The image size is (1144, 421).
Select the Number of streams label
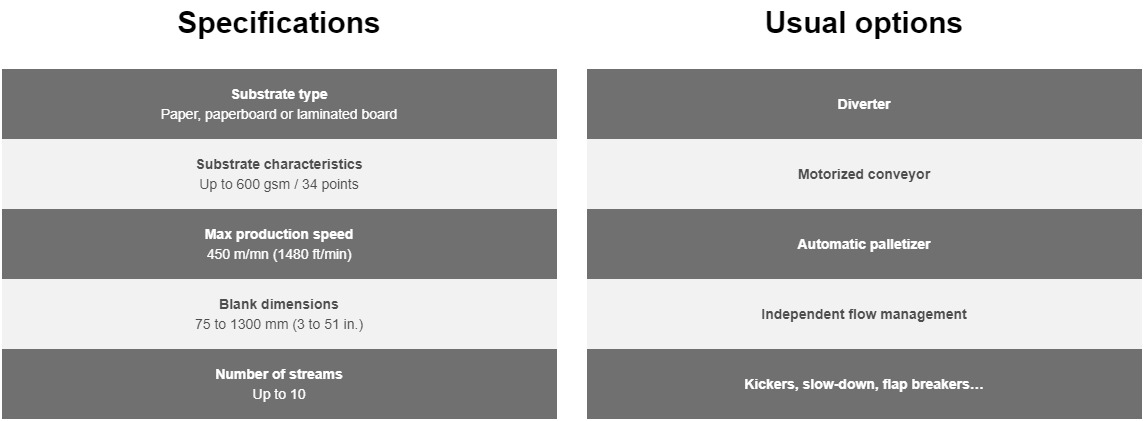[x=279, y=374]
